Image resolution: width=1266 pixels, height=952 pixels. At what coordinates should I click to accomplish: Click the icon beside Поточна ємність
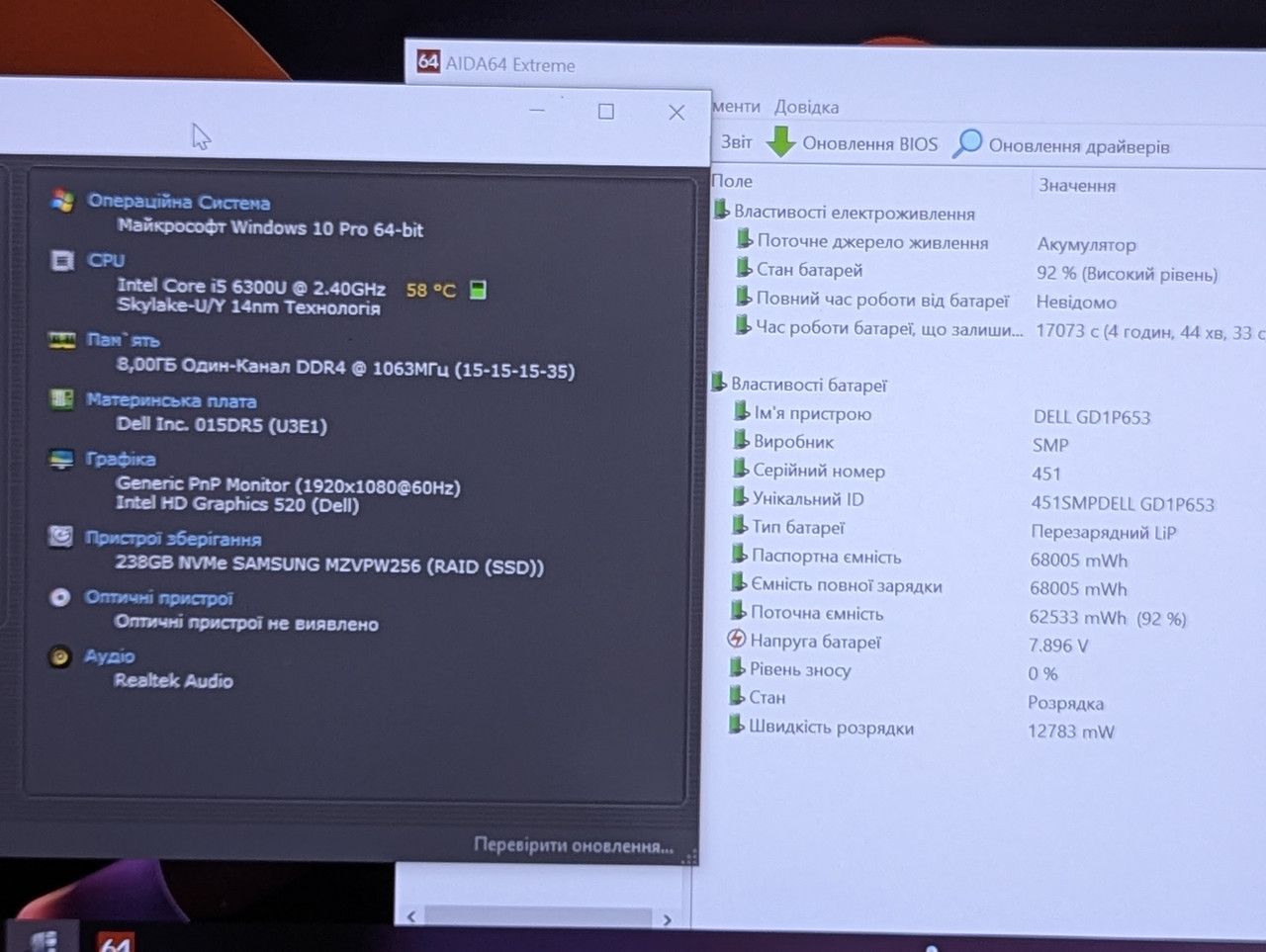tap(738, 611)
